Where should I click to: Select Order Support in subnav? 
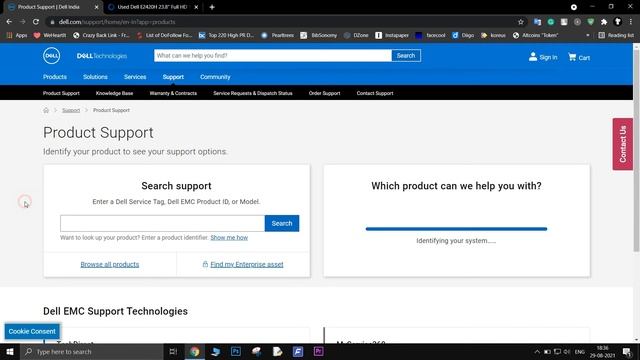[x=324, y=93]
